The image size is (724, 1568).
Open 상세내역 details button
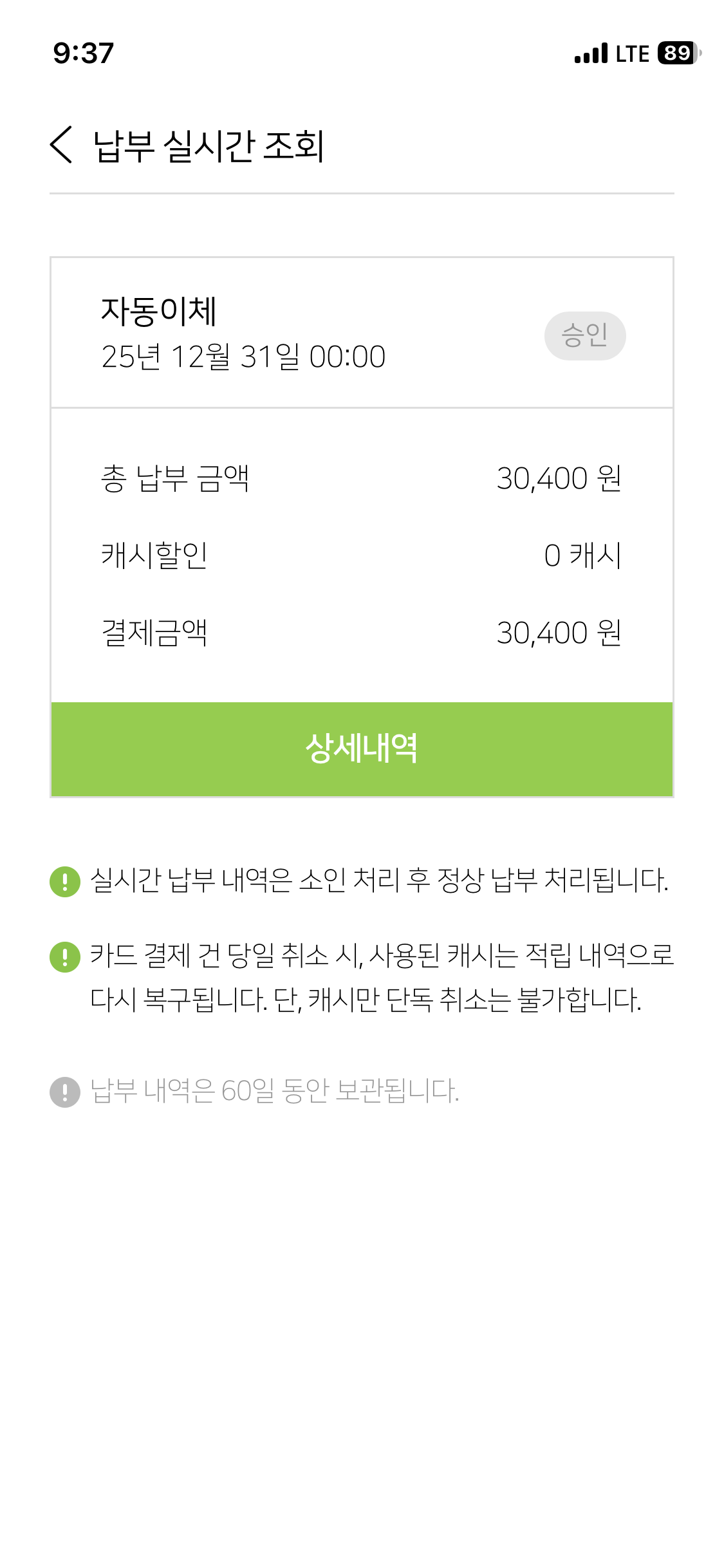coord(362,749)
